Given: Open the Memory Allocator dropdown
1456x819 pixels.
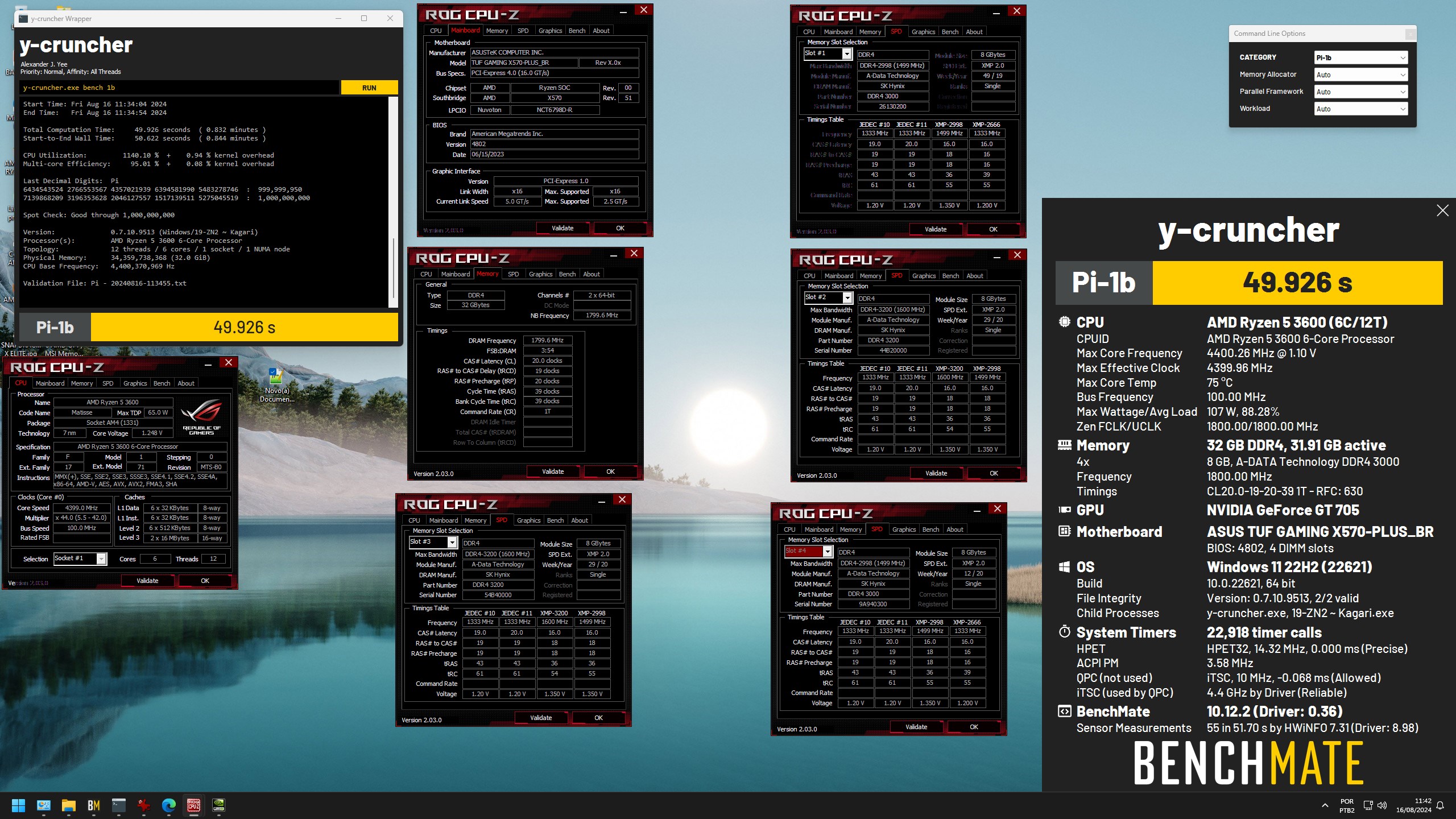Looking at the screenshot, I should point(1360,75).
